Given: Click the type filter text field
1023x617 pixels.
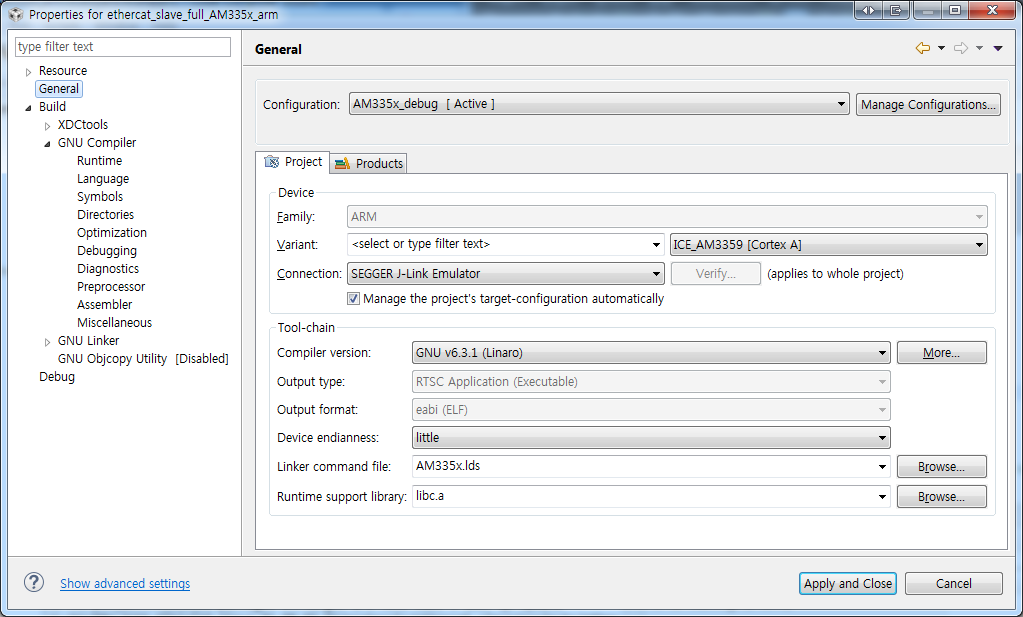Looking at the screenshot, I should click(x=123, y=47).
